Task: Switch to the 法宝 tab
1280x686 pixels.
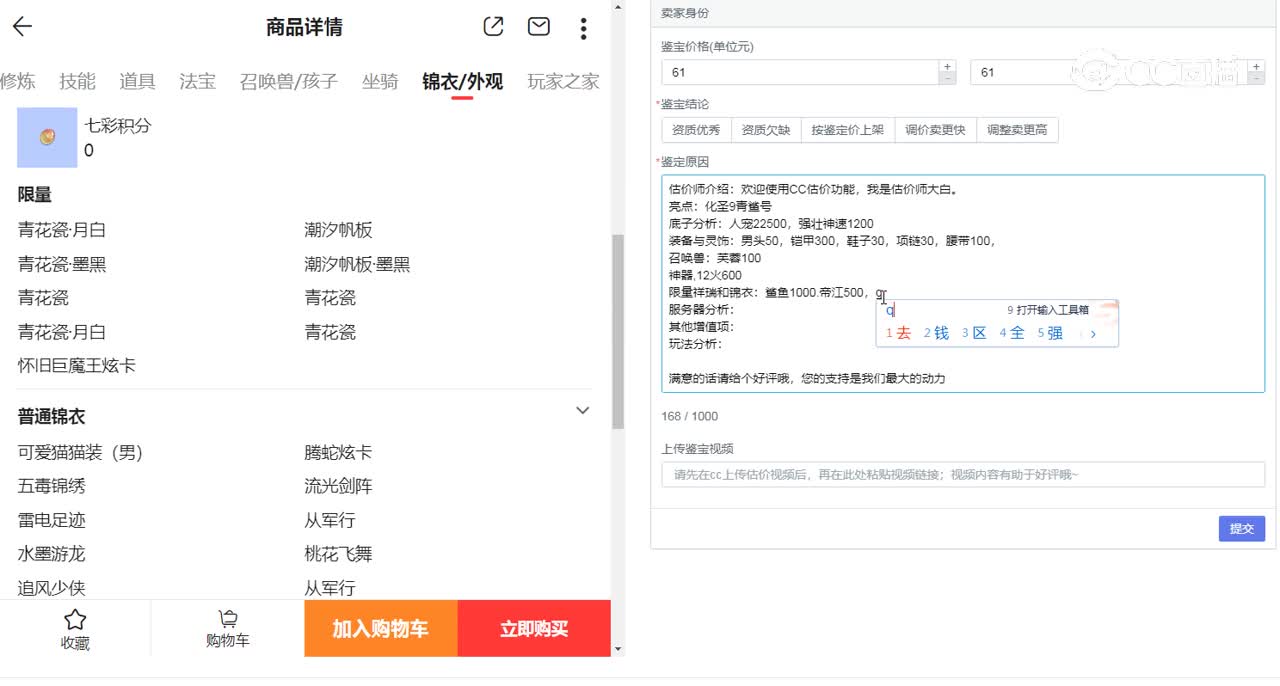Action: pos(196,81)
